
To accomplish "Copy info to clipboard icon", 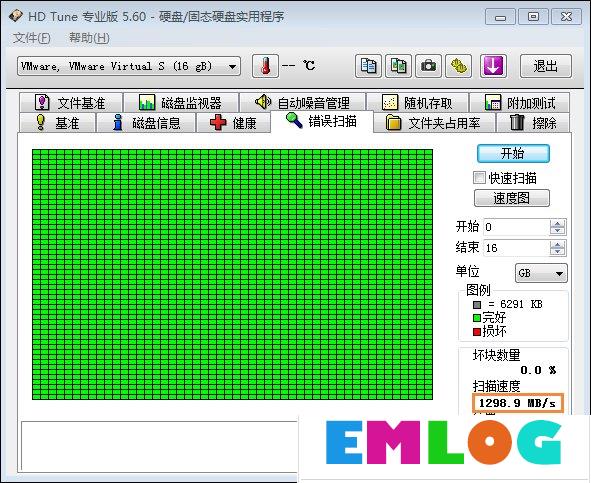I will (368, 66).
